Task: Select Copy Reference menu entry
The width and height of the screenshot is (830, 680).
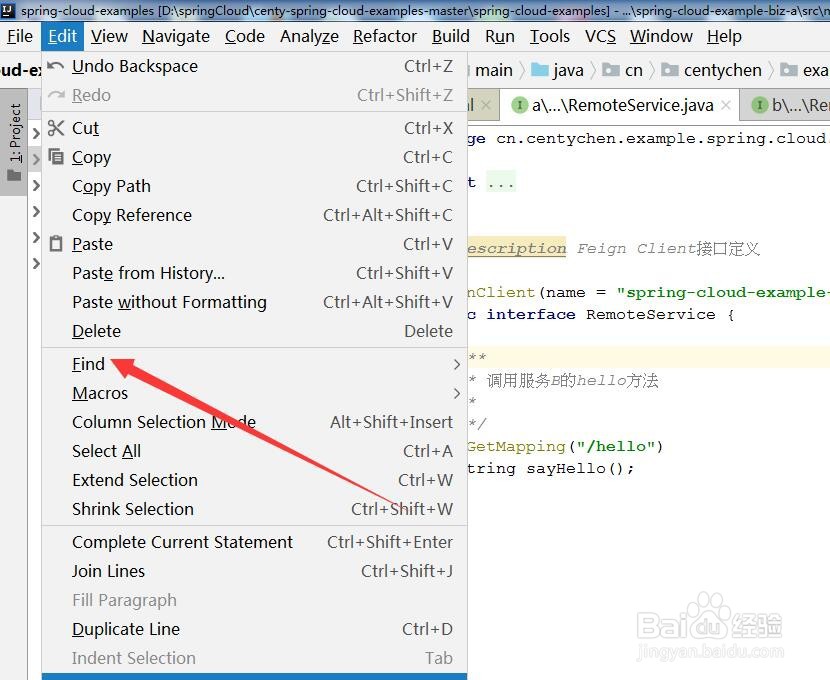Action: (x=254, y=215)
